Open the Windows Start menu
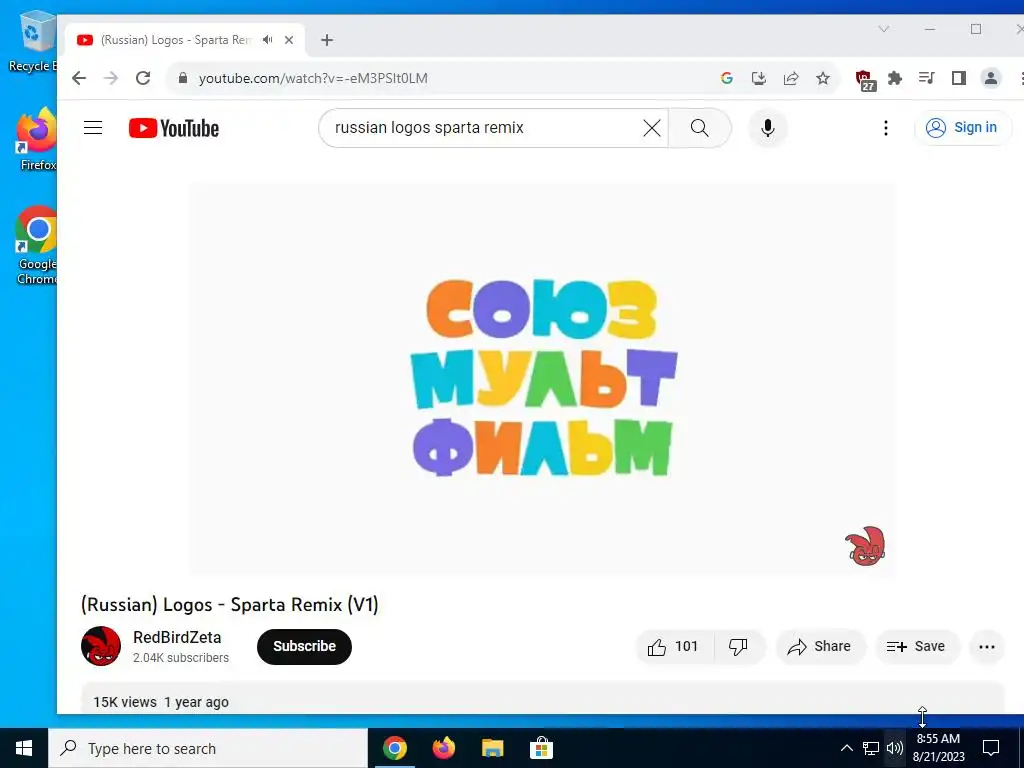1024x768 pixels. tap(24, 748)
